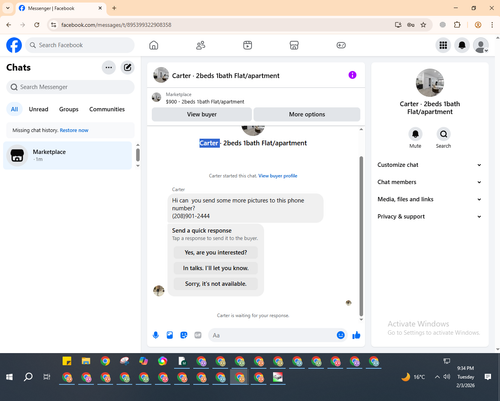The height and width of the screenshot is (401, 500).
Task: Reload the page in browser
Action: (37, 25)
